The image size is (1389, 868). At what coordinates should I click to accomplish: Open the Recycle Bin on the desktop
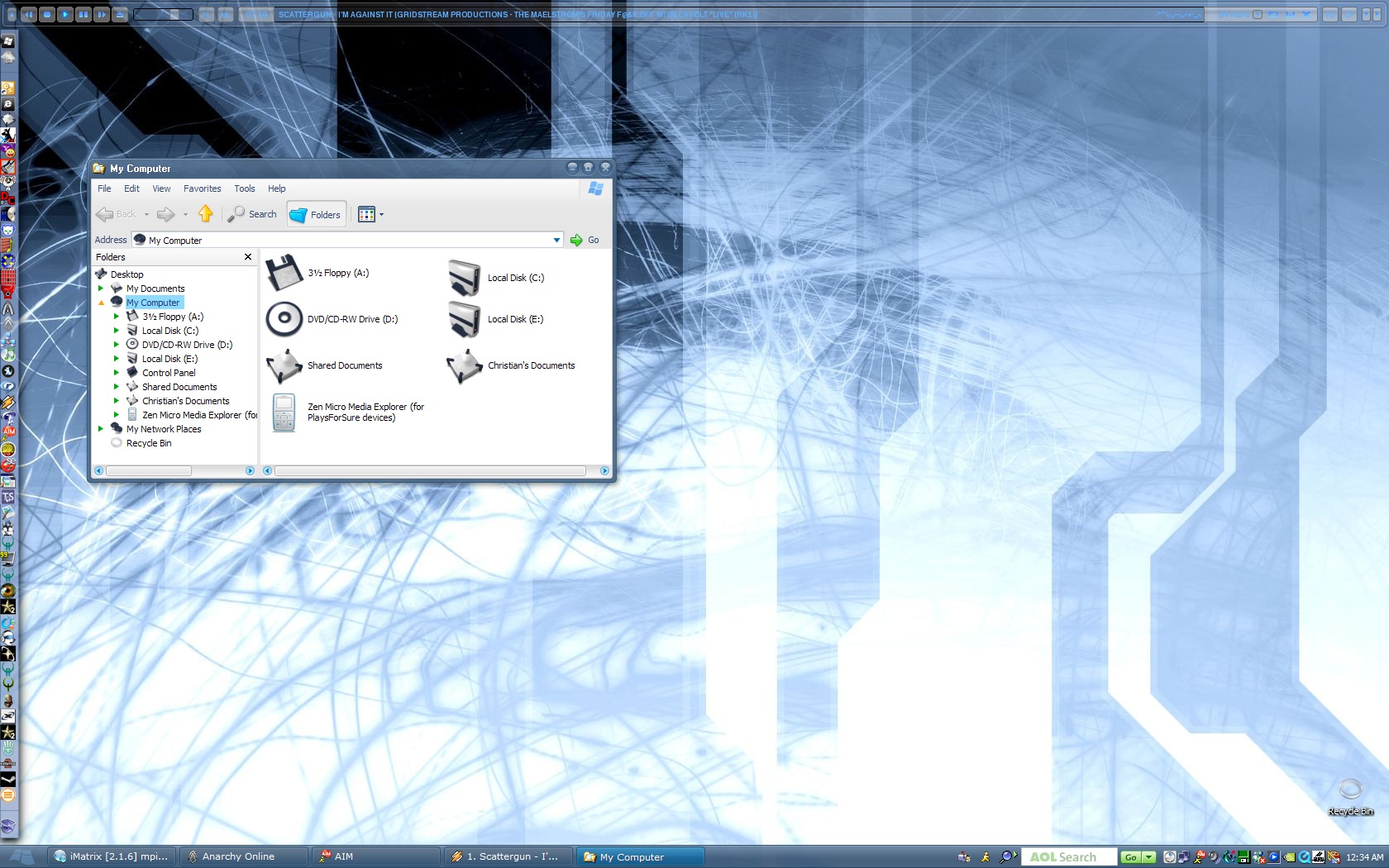tap(1350, 794)
